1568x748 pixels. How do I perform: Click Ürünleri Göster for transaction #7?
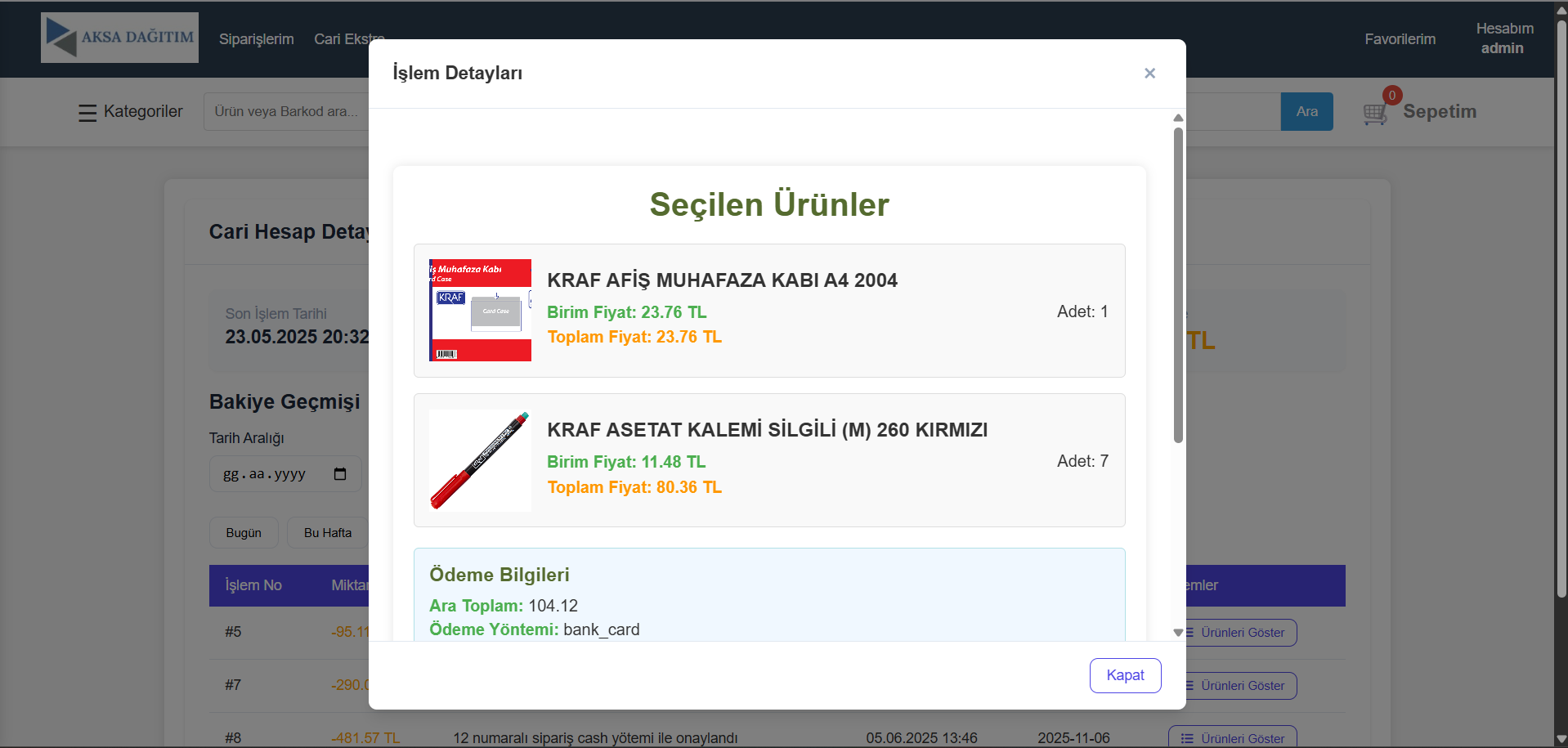pyautogui.click(x=1239, y=686)
